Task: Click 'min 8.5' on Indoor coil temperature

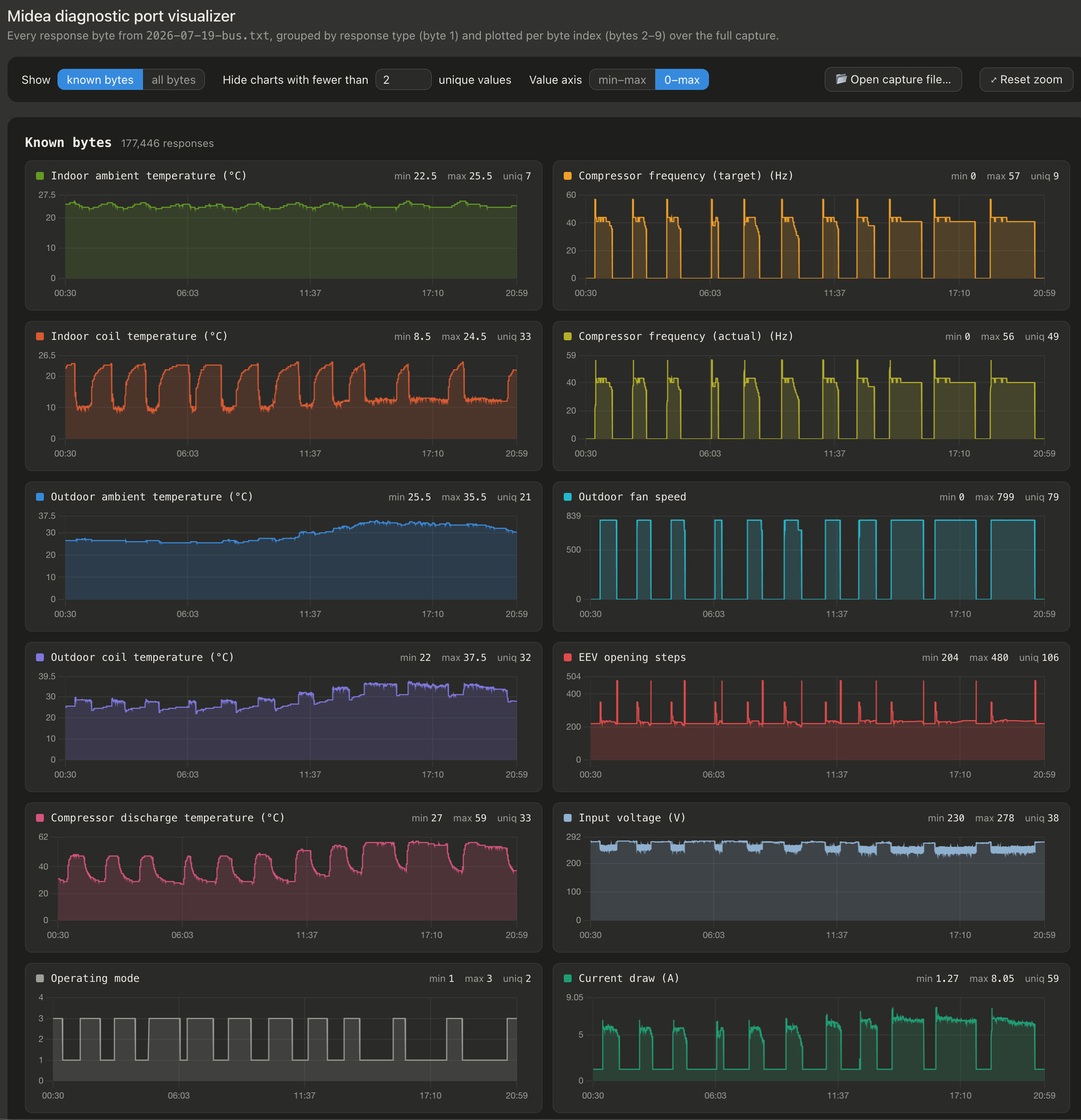Action: [x=413, y=337]
